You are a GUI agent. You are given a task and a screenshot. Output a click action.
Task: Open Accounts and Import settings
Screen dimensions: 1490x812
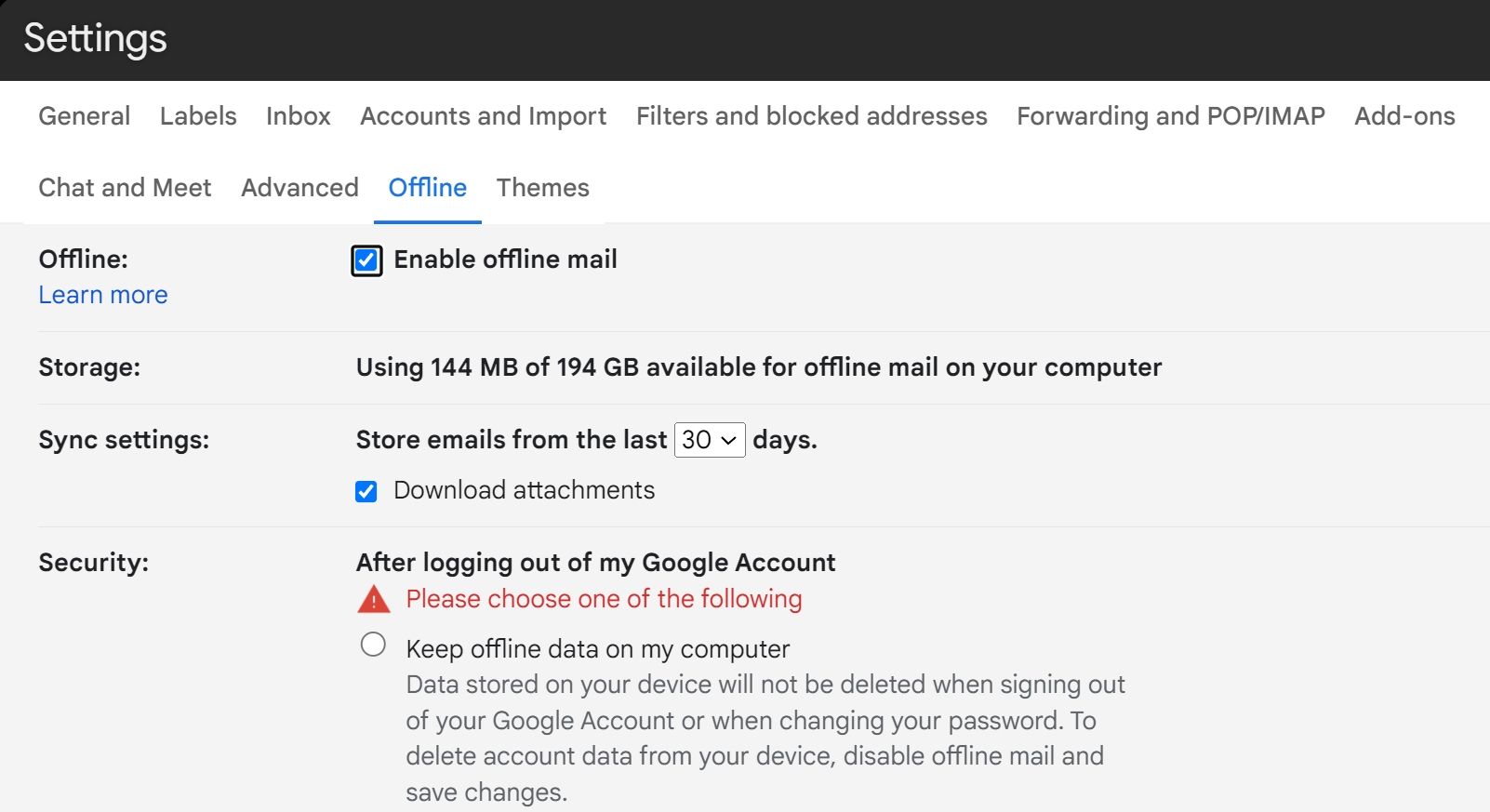482,116
